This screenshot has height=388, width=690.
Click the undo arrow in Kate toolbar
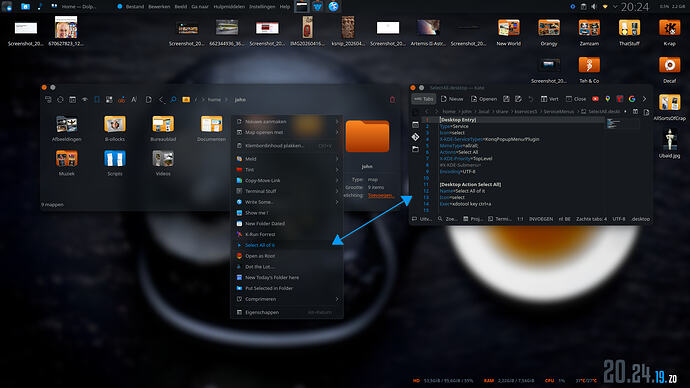531,99
